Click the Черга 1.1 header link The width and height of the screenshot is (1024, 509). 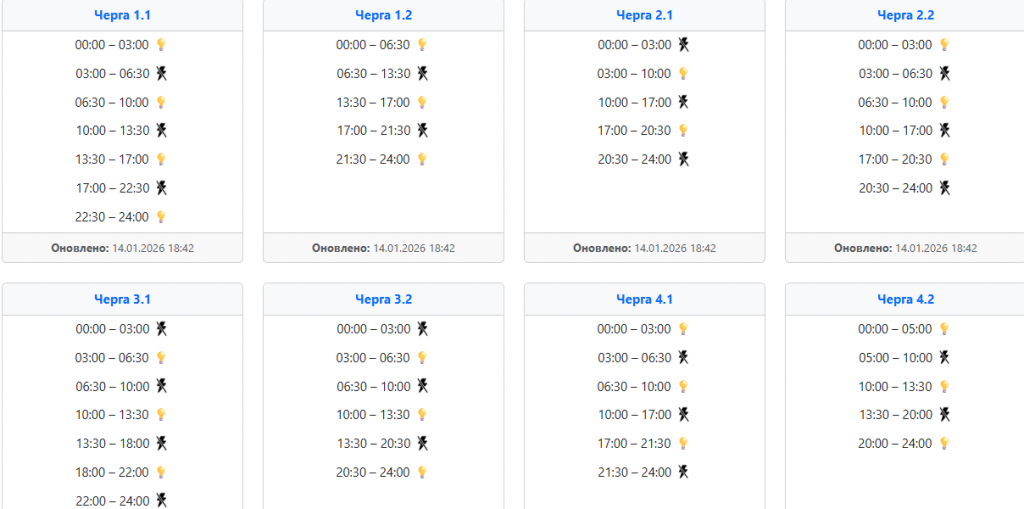tap(122, 15)
